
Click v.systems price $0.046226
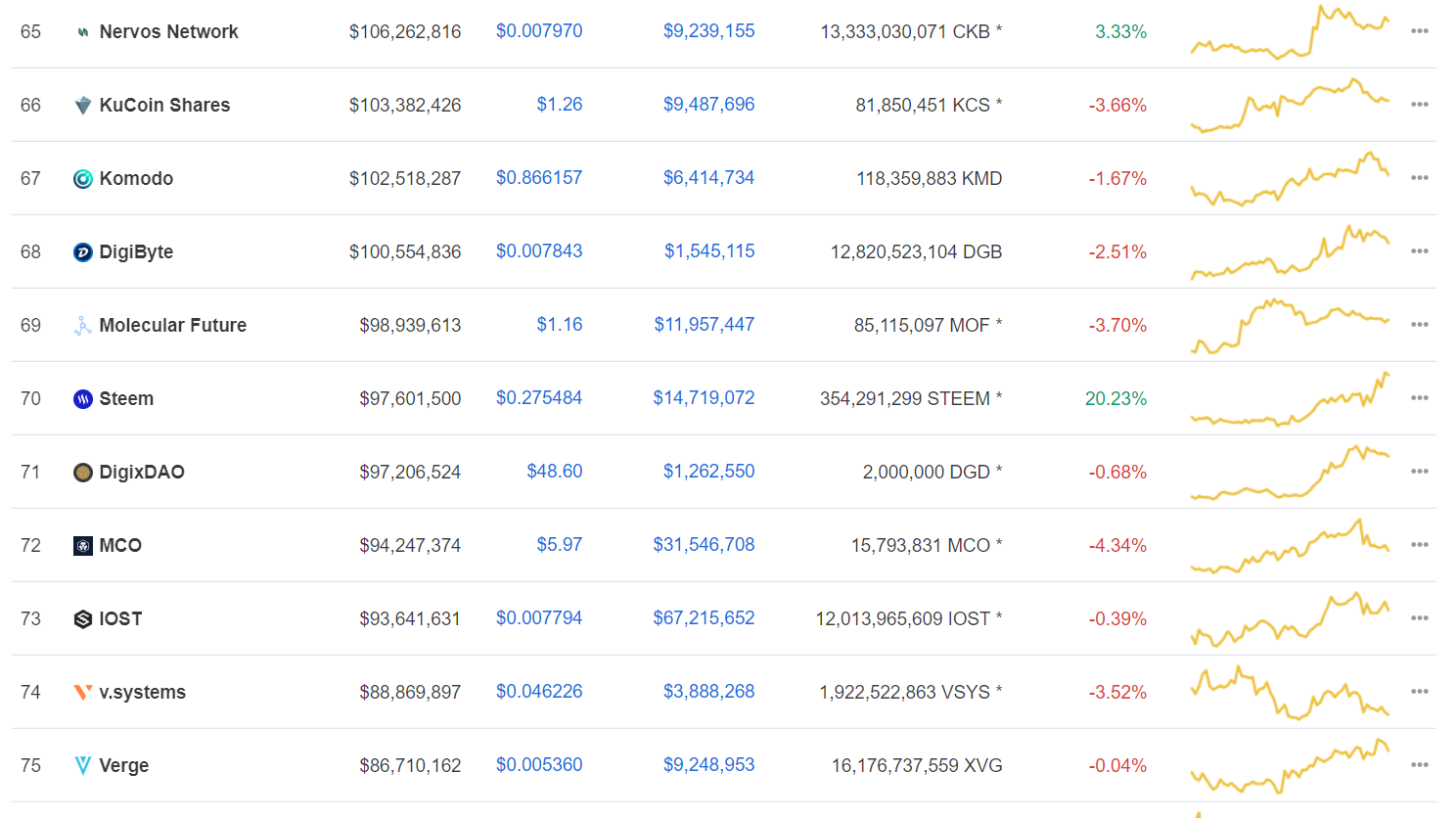[x=539, y=691]
